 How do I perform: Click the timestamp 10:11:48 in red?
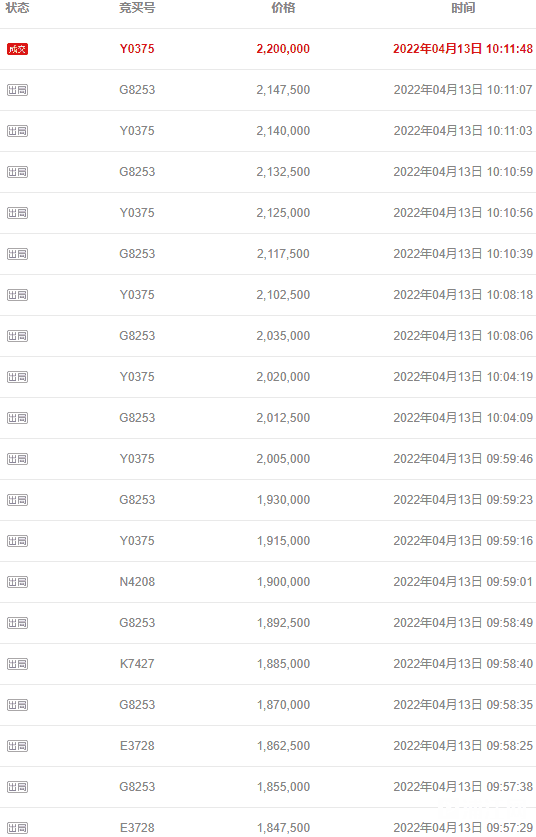tap(509, 49)
